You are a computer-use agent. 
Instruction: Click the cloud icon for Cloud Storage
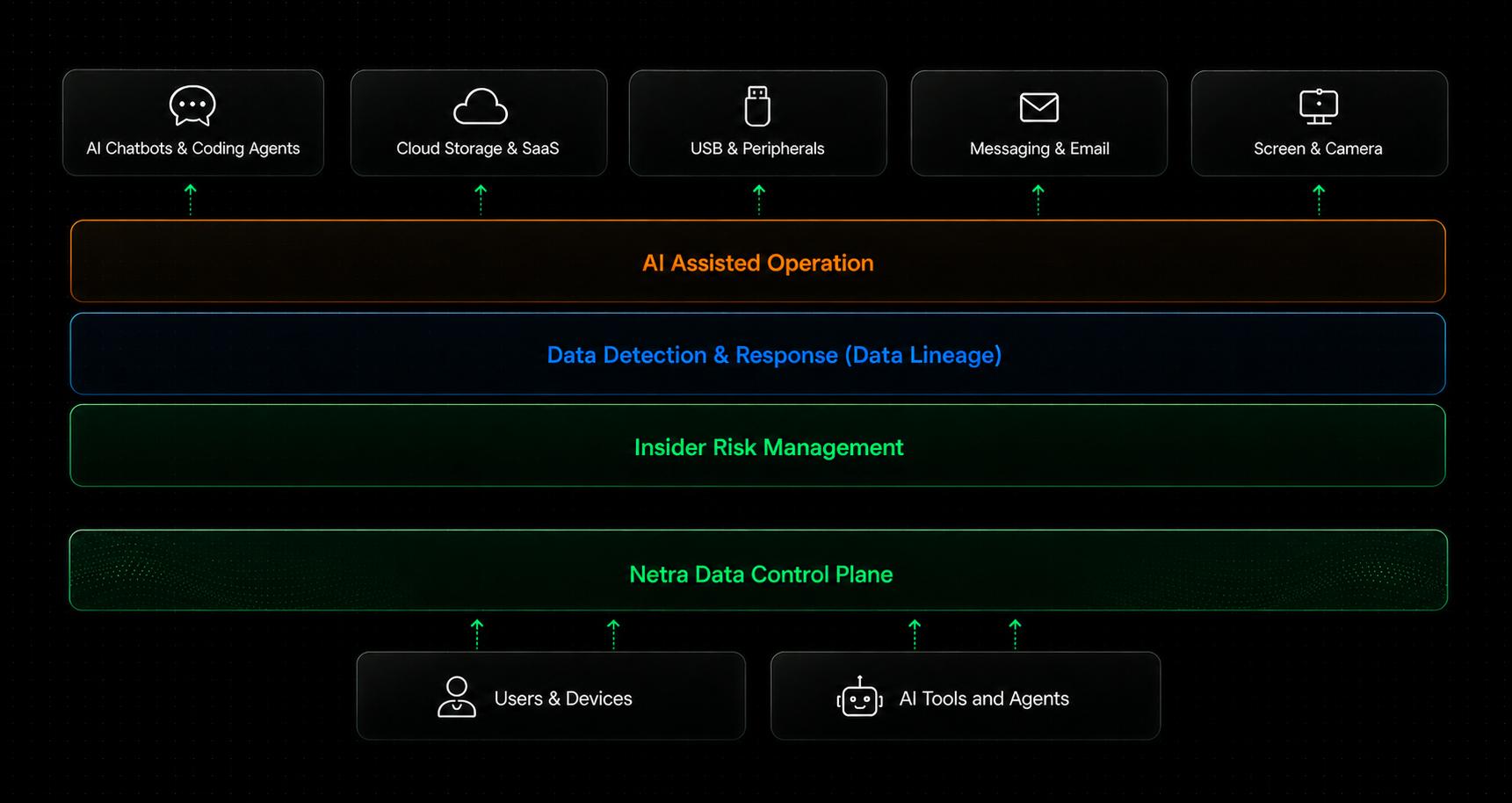480,106
